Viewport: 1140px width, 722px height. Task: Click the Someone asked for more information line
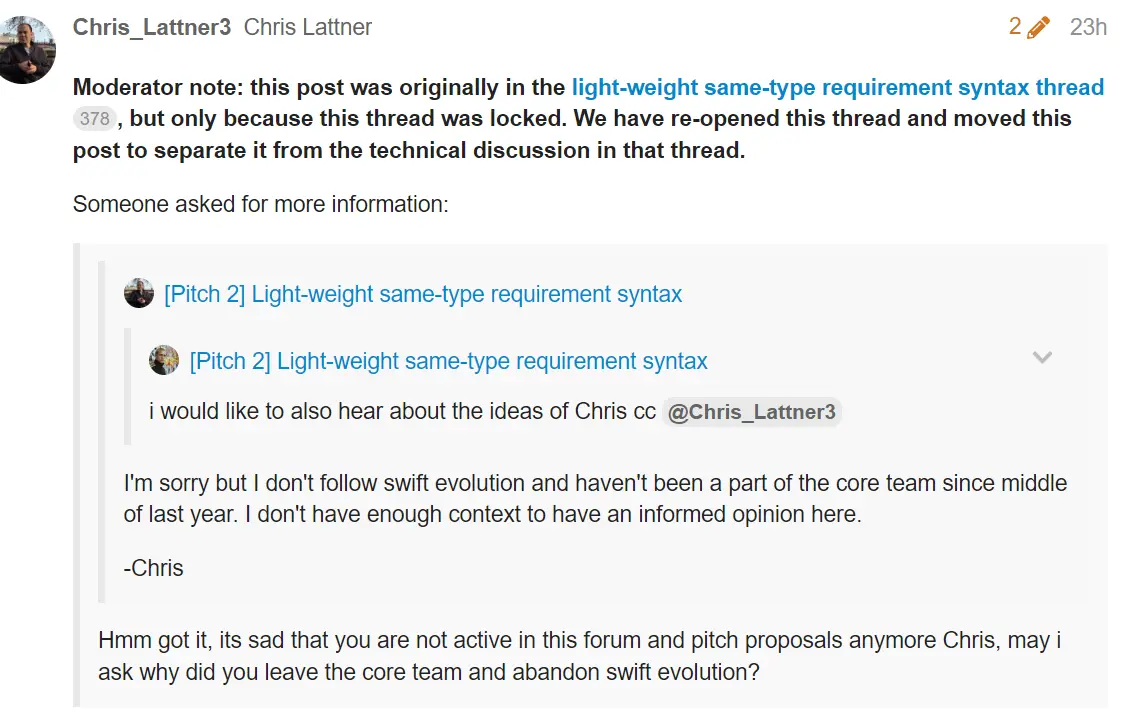pos(260,204)
